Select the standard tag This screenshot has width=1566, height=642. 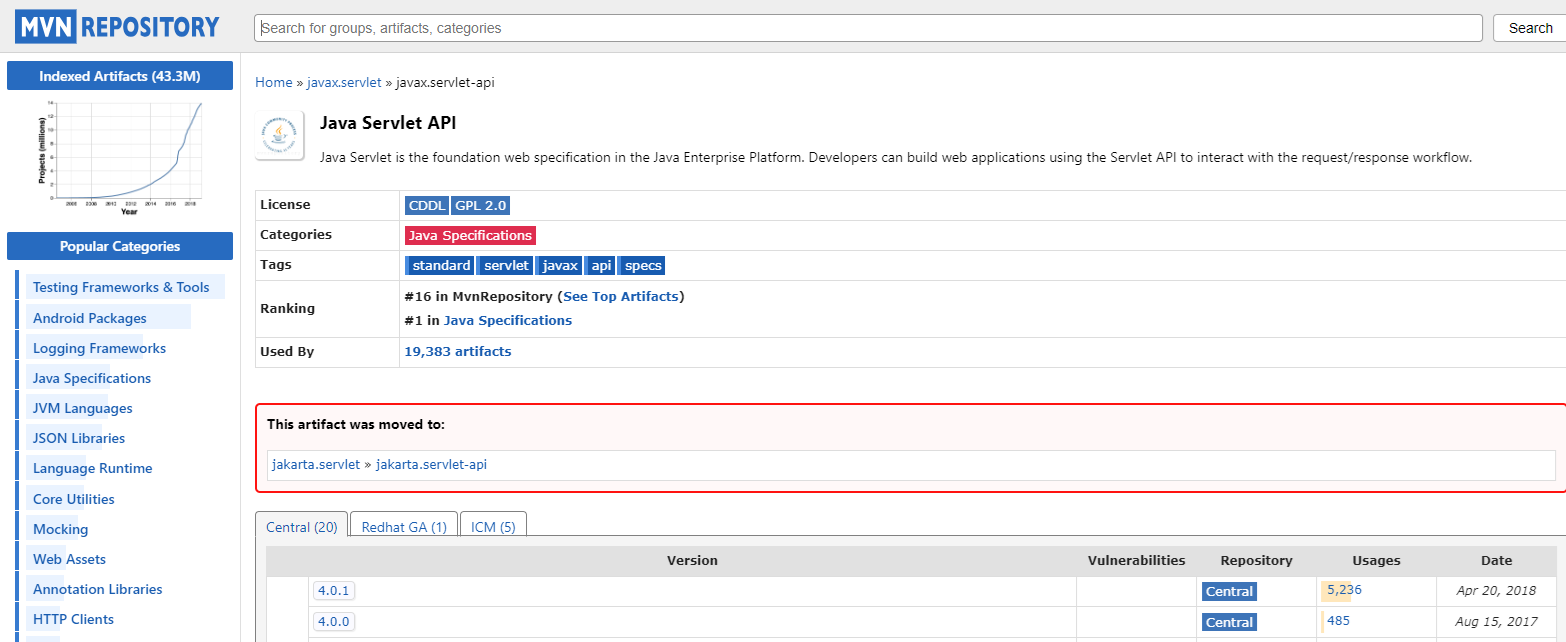point(440,265)
